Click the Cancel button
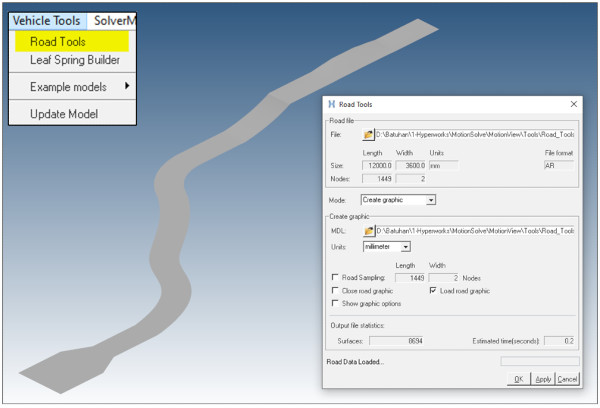600x408 pixels. pyautogui.click(x=567, y=379)
